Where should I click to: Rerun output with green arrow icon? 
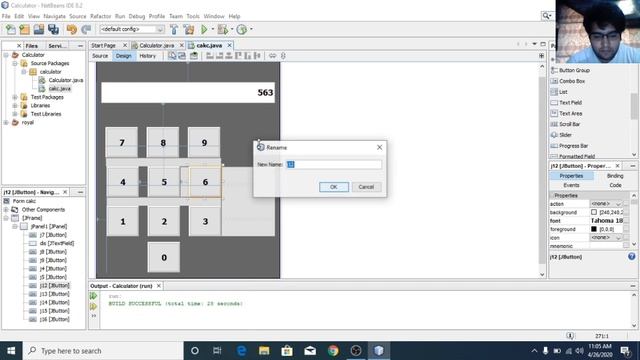(x=93, y=296)
